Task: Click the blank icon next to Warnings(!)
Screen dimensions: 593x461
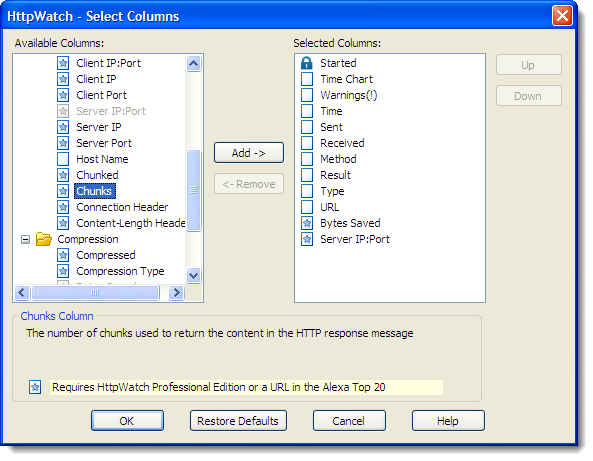Action: pos(307,95)
